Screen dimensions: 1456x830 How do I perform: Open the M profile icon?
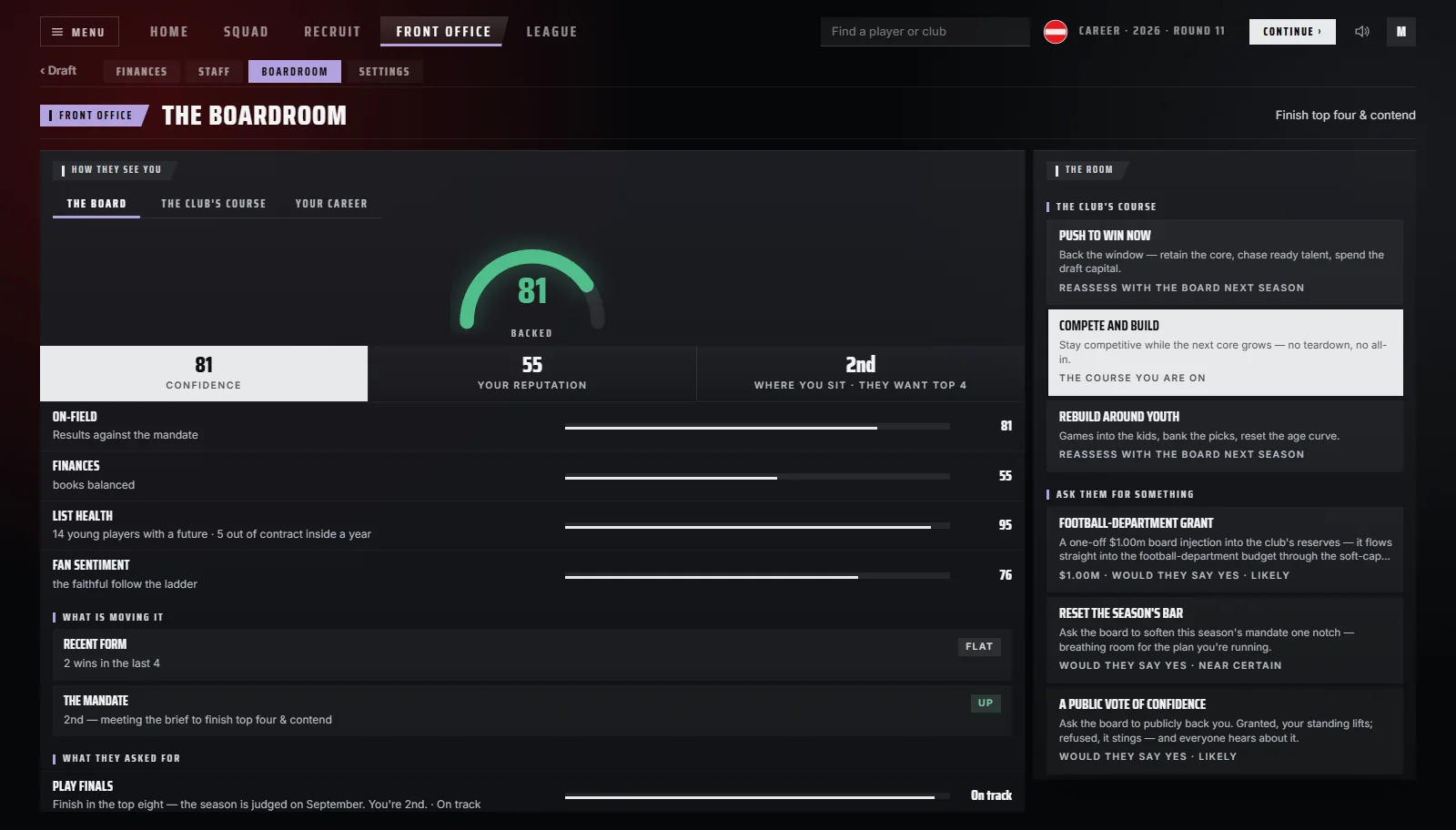pos(1401,32)
